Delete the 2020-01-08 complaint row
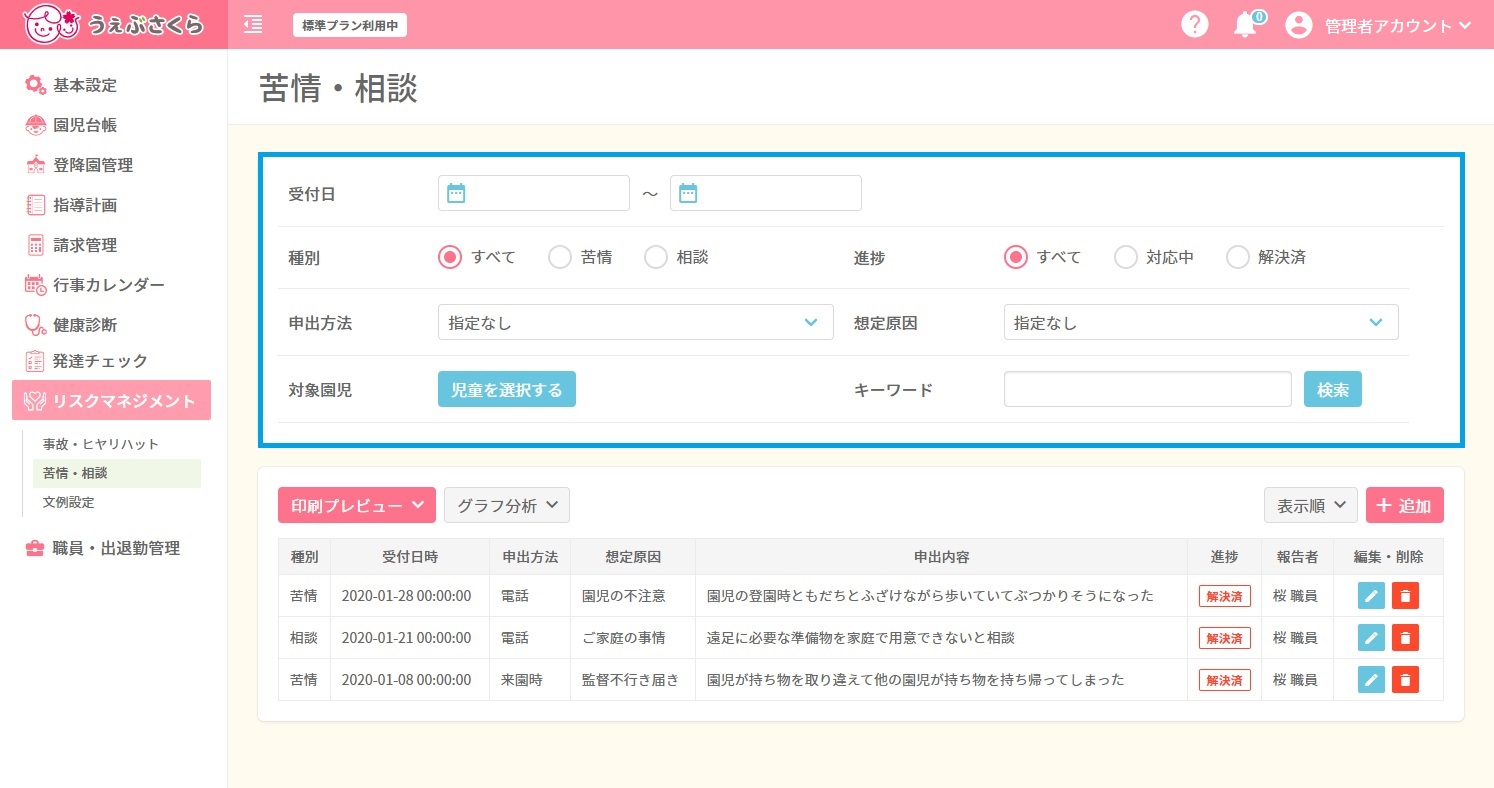Image resolution: width=1494 pixels, height=788 pixels. pos(1405,680)
